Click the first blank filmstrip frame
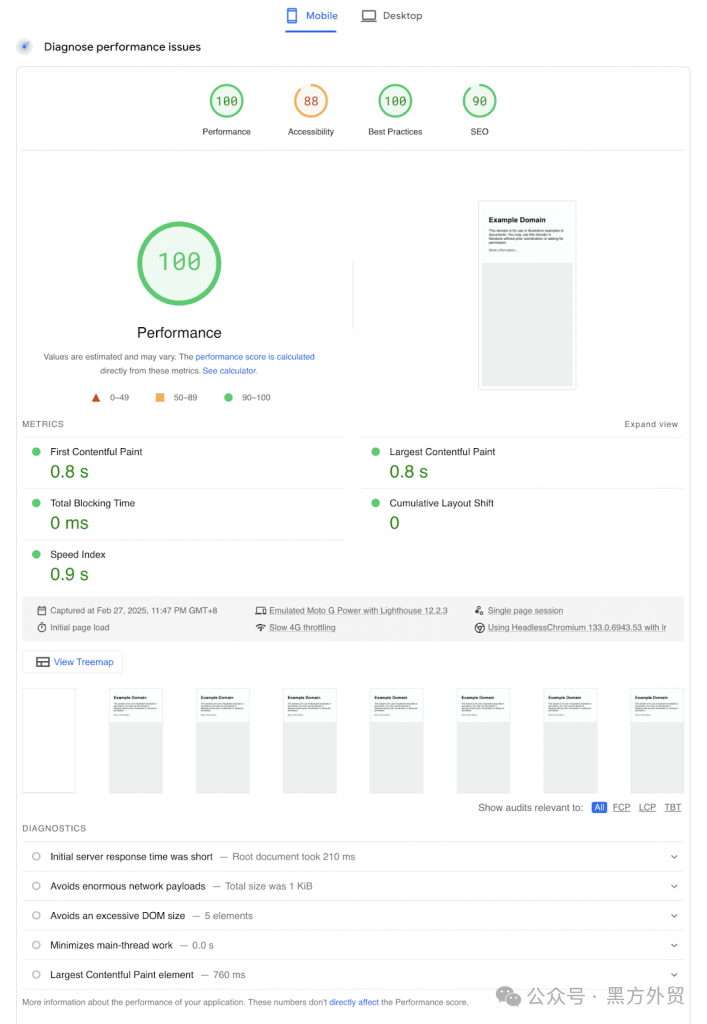This screenshot has width=707, height=1024. click(49, 741)
